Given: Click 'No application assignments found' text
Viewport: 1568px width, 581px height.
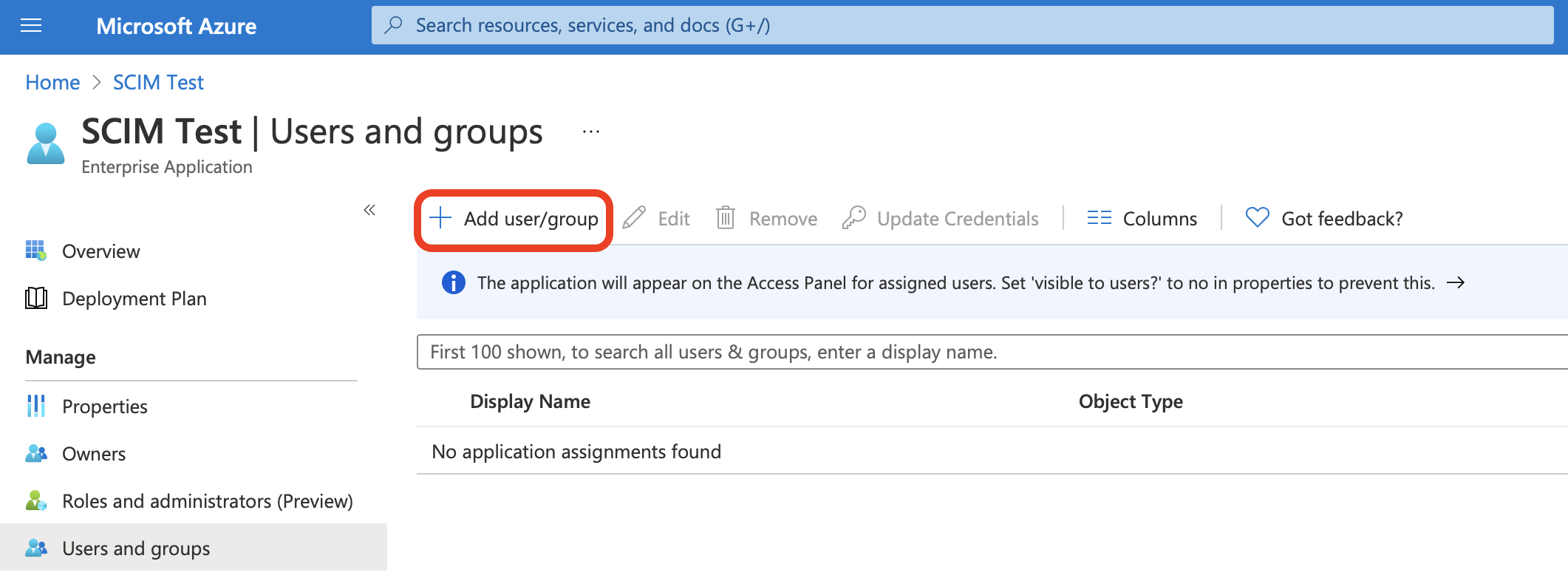Looking at the screenshot, I should 576,452.
